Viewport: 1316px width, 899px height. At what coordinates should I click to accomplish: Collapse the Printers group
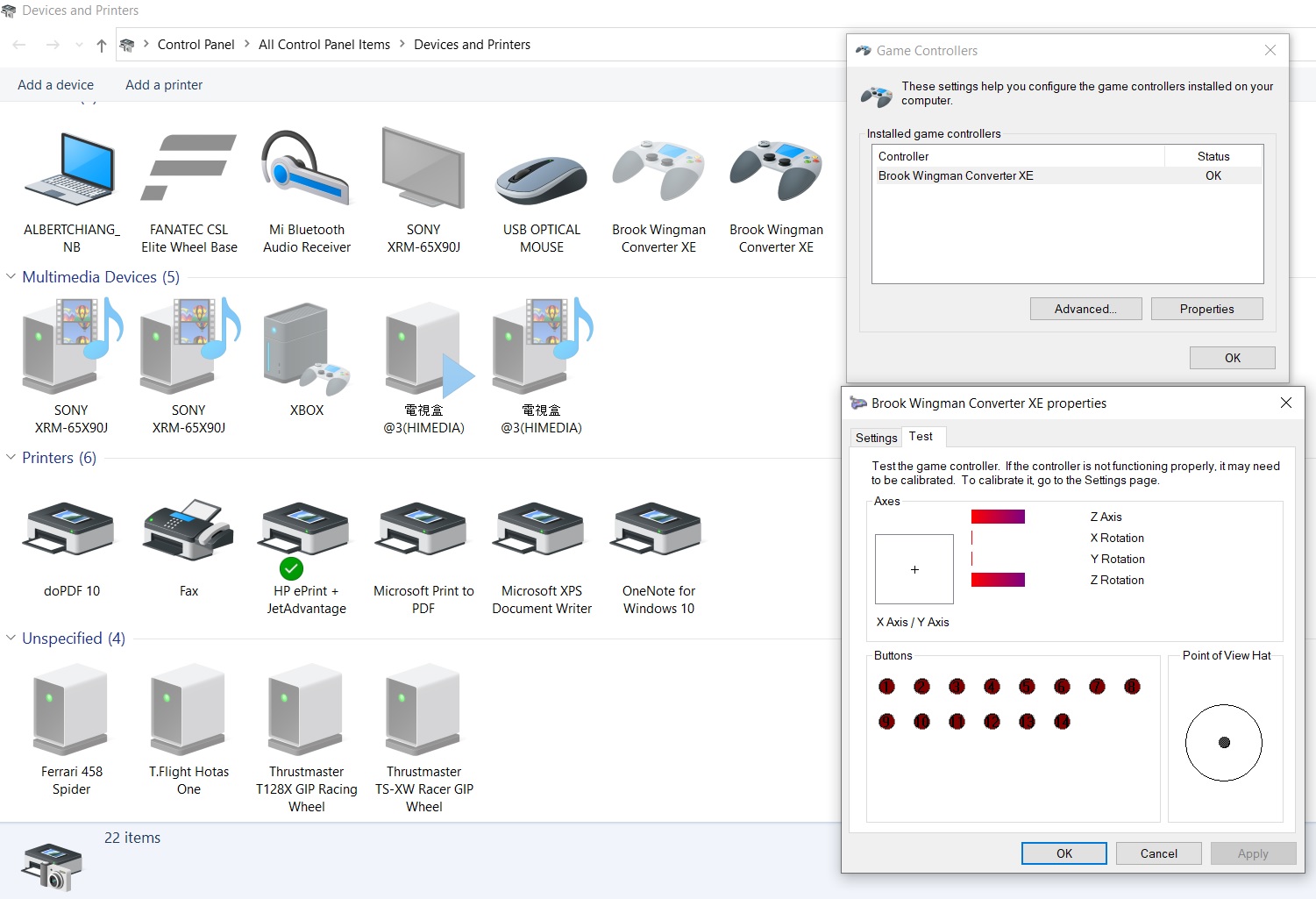point(11,457)
